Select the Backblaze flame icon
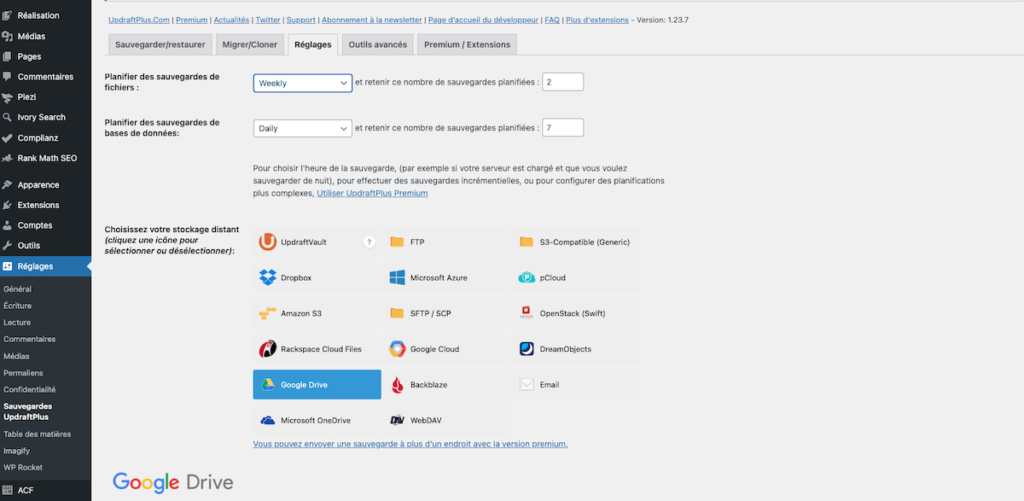 (397, 385)
